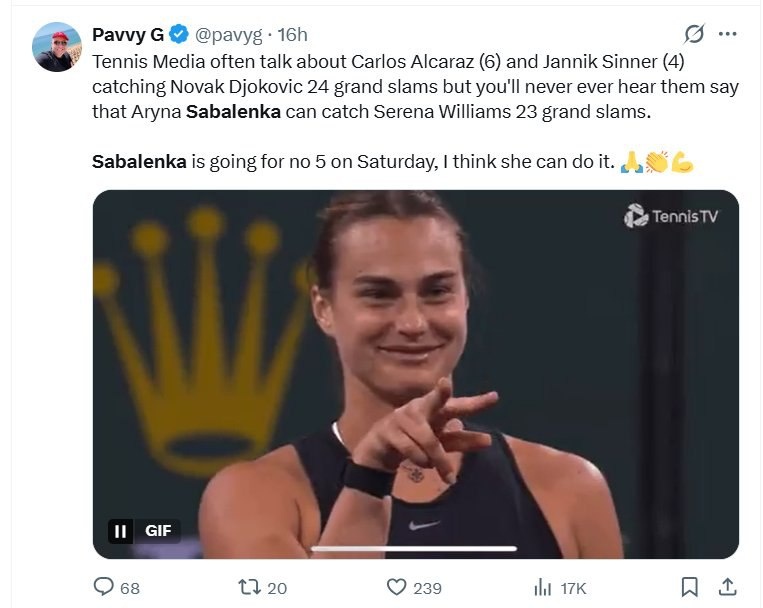Click the 16h timestamp link
This screenshot has width=763, height=608.
(x=292, y=35)
